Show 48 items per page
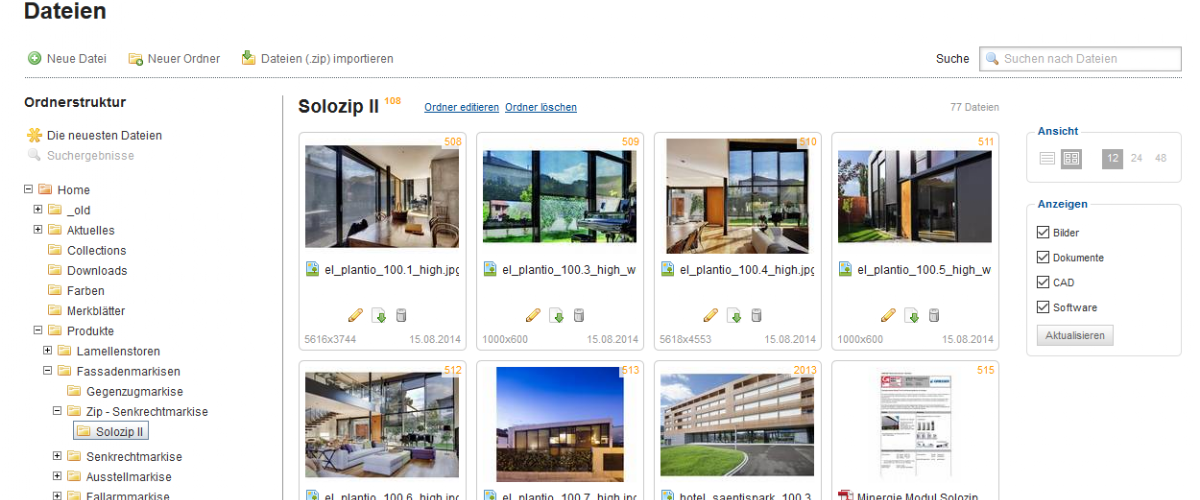The width and height of the screenshot is (1200, 500). [1160, 158]
